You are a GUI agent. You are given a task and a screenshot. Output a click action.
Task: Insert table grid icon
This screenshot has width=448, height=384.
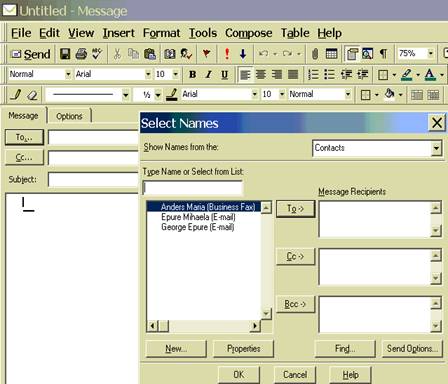point(331,54)
